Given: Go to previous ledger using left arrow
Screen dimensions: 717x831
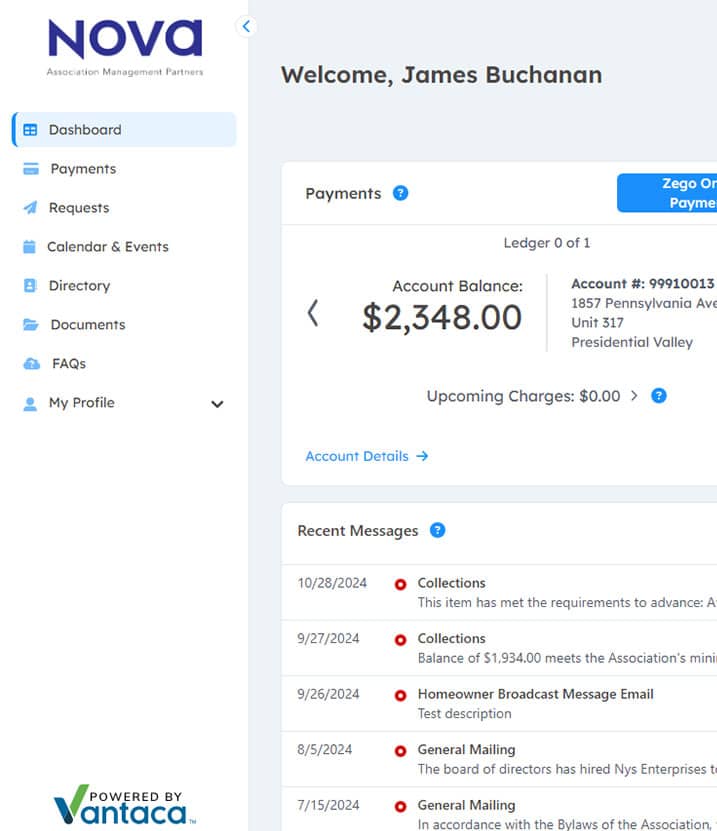Looking at the screenshot, I should click(x=313, y=313).
